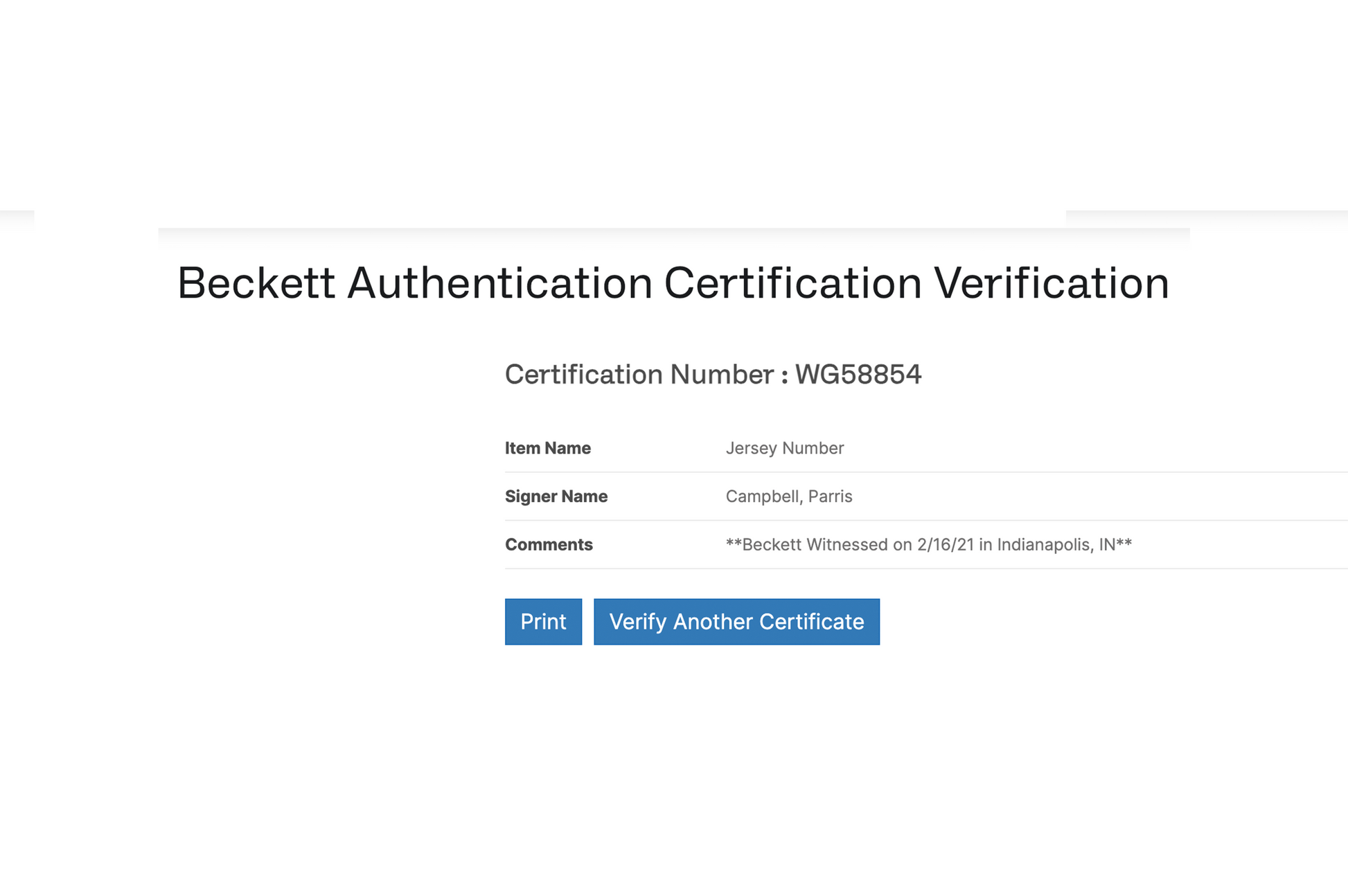Select the certificate code WG58854
1348x896 pixels.
tap(858, 375)
